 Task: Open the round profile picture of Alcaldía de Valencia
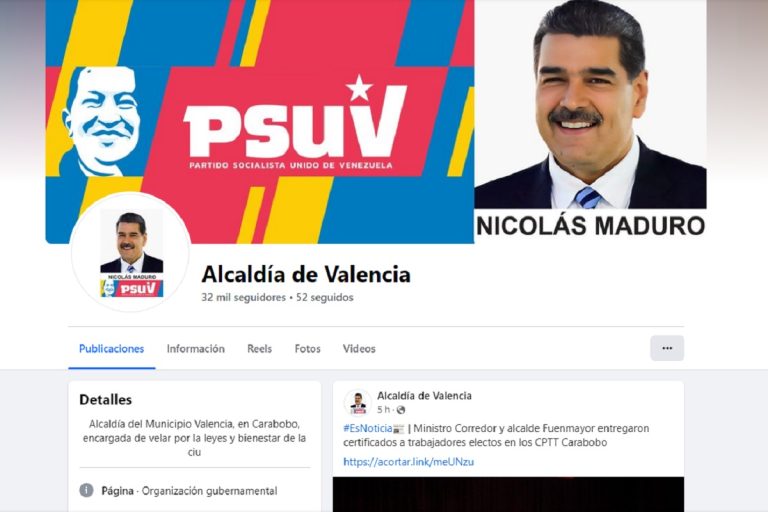click(x=130, y=253)
